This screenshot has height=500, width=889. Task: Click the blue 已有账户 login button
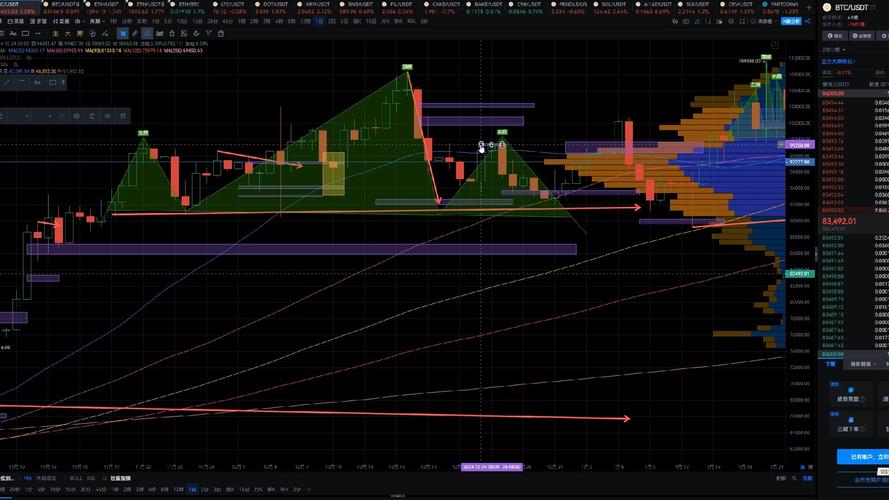(x=861, y=456)
